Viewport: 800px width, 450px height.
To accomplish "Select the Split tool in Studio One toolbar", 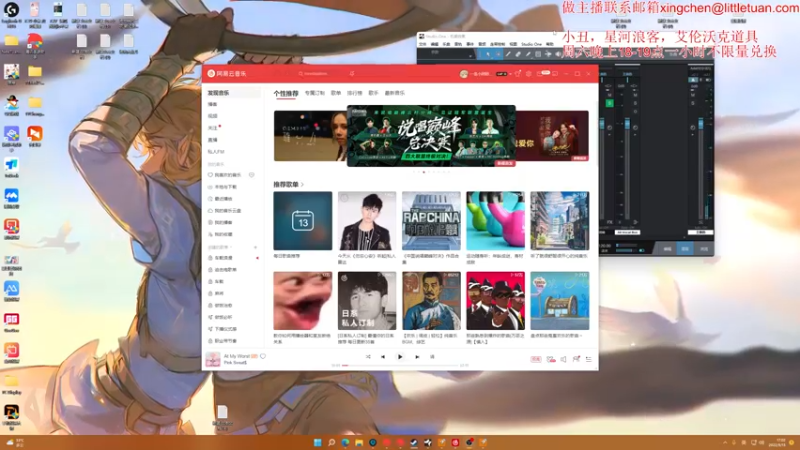I will click(508, 54).
